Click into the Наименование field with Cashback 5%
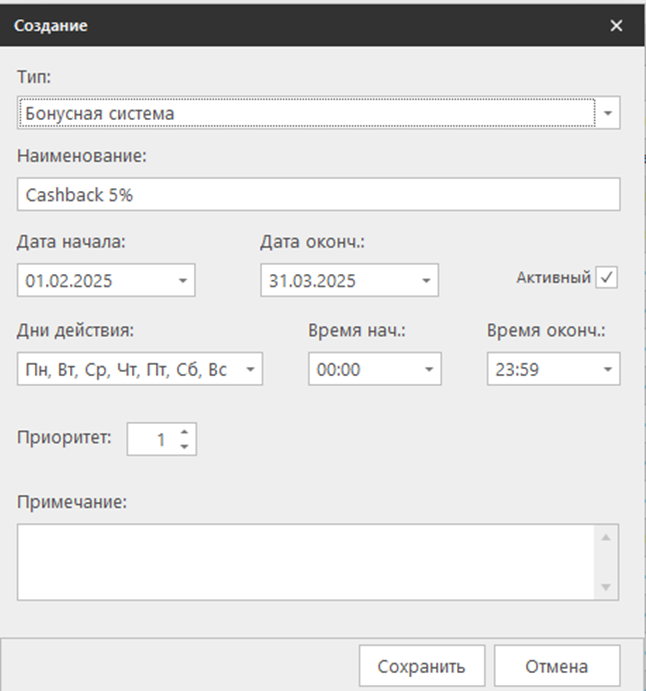Image resolution: width=646 pixels, height=691 pixels. click(318, 195)
